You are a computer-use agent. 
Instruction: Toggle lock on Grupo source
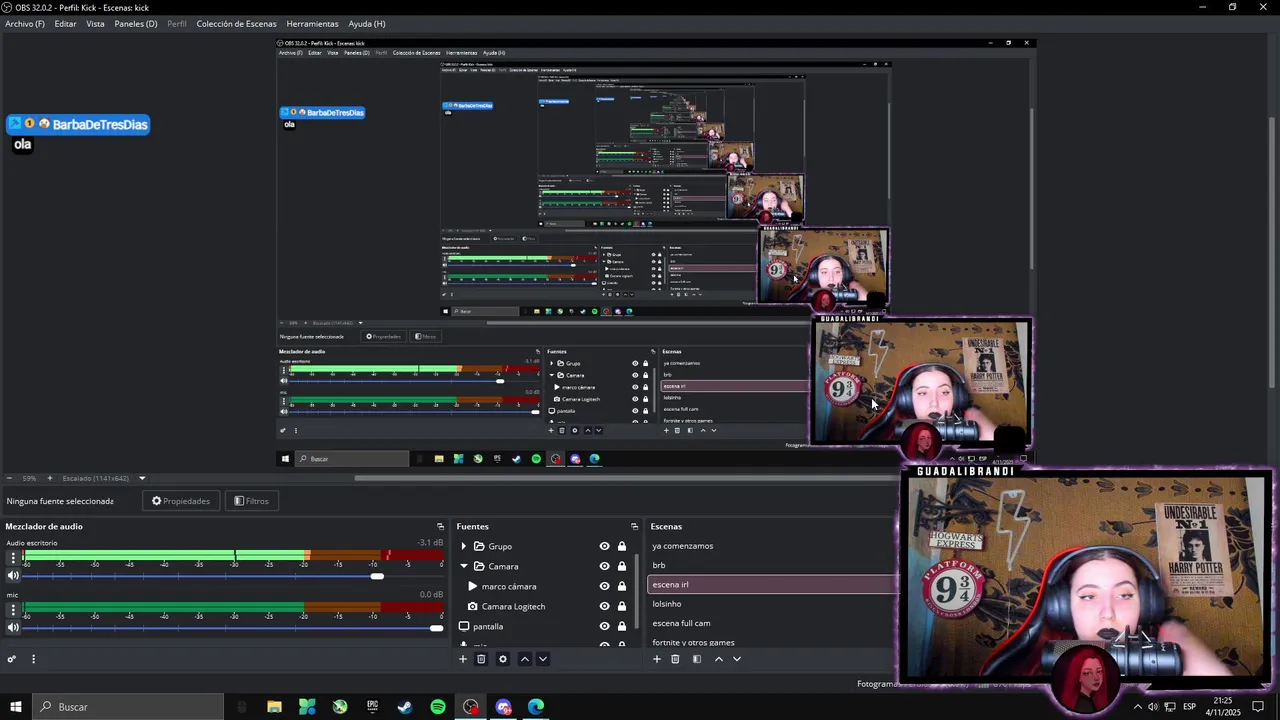(x=622, y=546)
